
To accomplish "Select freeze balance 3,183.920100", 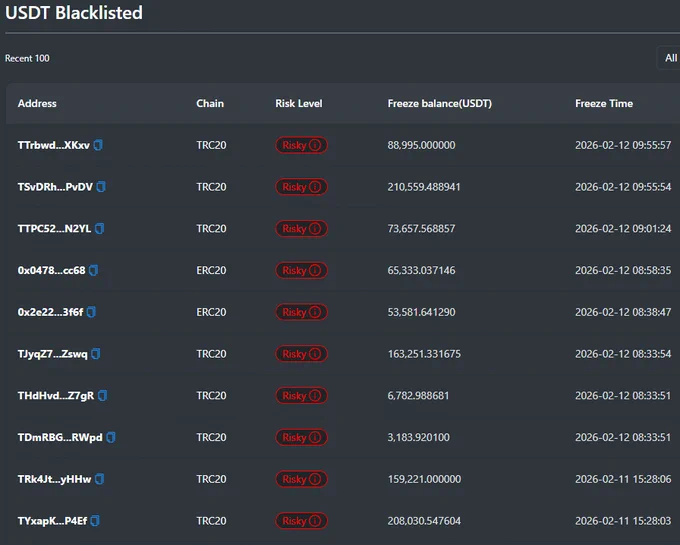I will [x=418, y=437].
